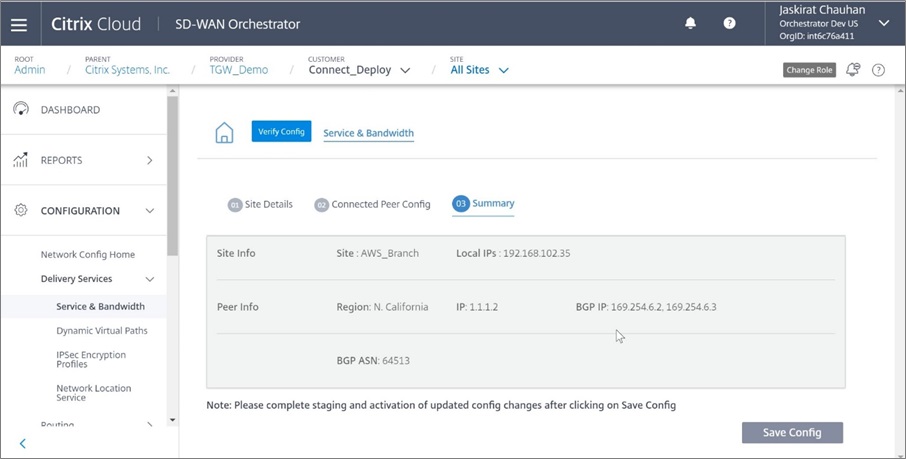The height and width of the screenshot is (459, 906).
Task: Click Region N. California text
Action: pos(383,307)
